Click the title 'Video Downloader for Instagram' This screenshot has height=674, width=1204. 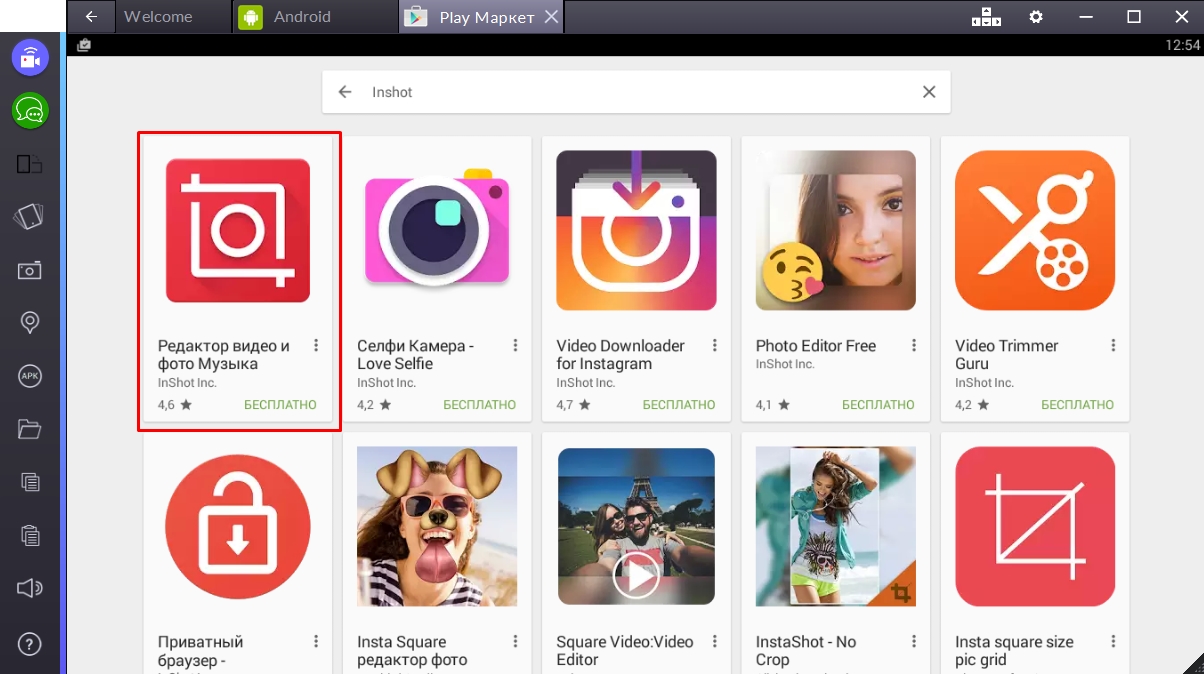tap(620, 355)
